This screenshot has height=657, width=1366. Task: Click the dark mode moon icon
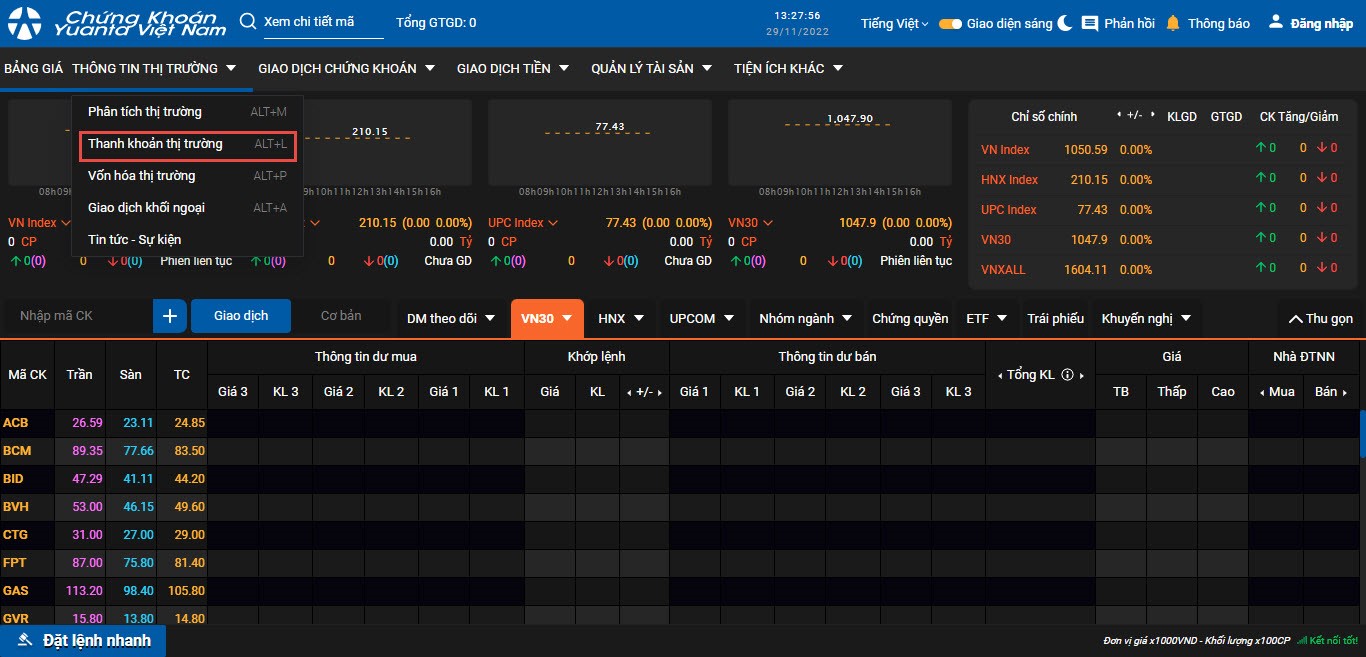pyautogui.click(x=1065, y=22)
